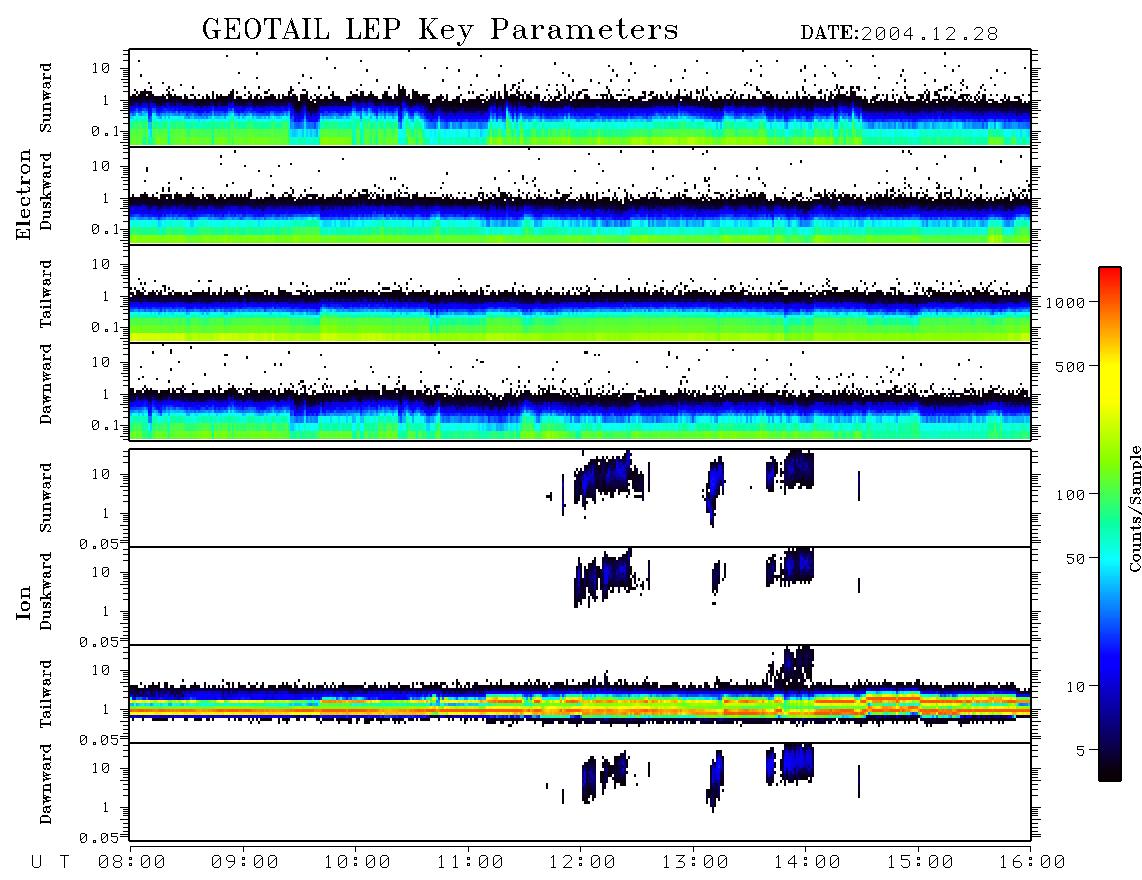The width and height of the screenshot is (1142, 880).
Task: Click the 50 colorbar tick label
Action: 1075,559
